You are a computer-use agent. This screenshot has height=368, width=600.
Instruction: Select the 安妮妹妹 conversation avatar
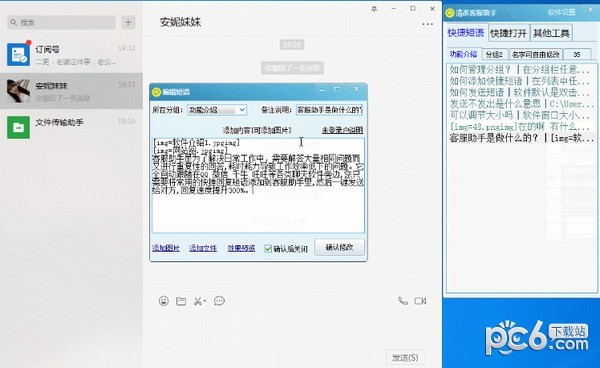[18, 91]
